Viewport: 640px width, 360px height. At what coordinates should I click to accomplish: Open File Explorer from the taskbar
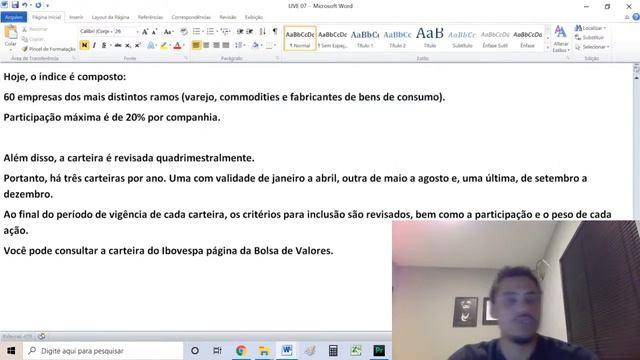[264, 351]
